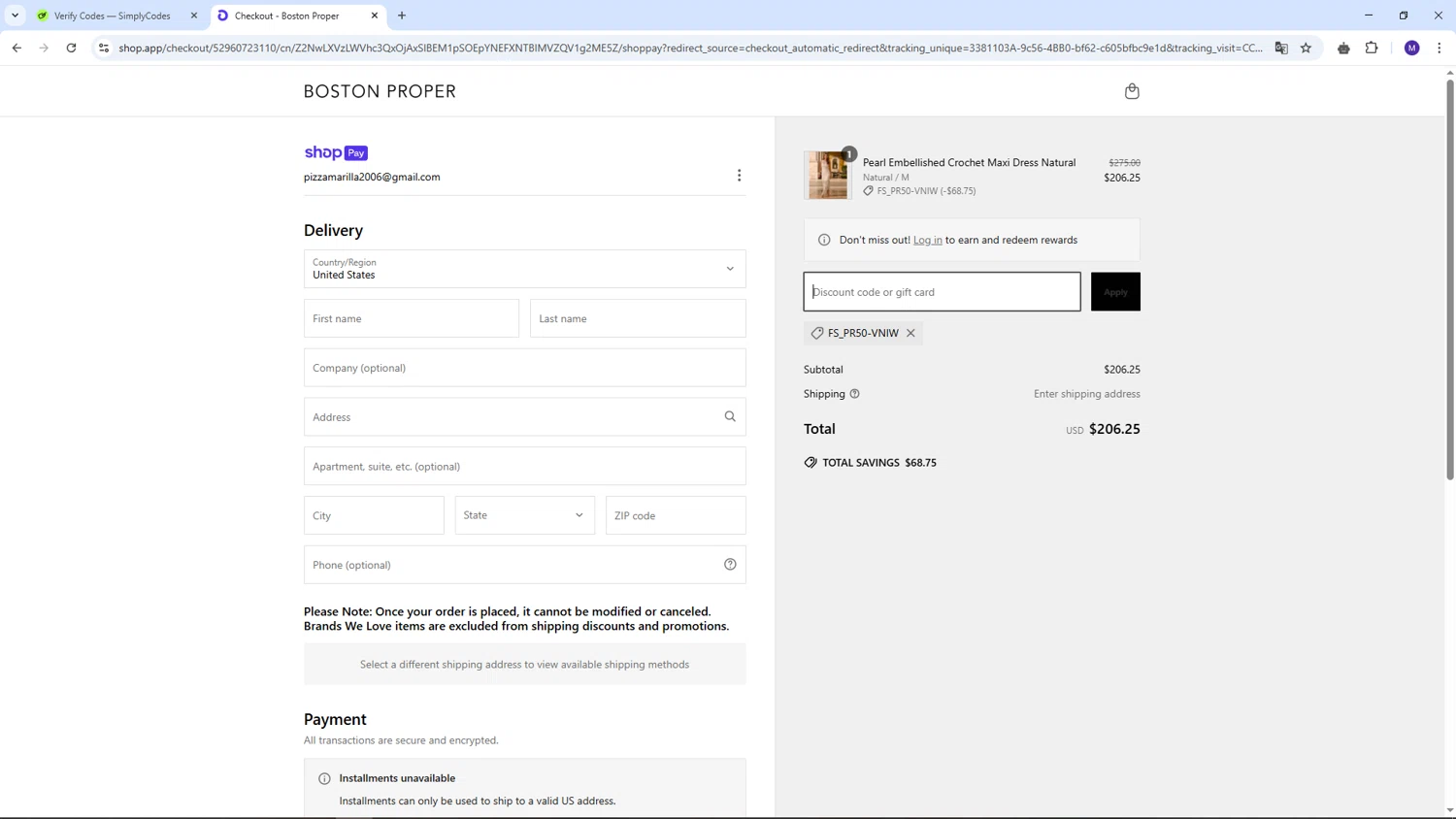Focus the Last name field

[638, 318]
